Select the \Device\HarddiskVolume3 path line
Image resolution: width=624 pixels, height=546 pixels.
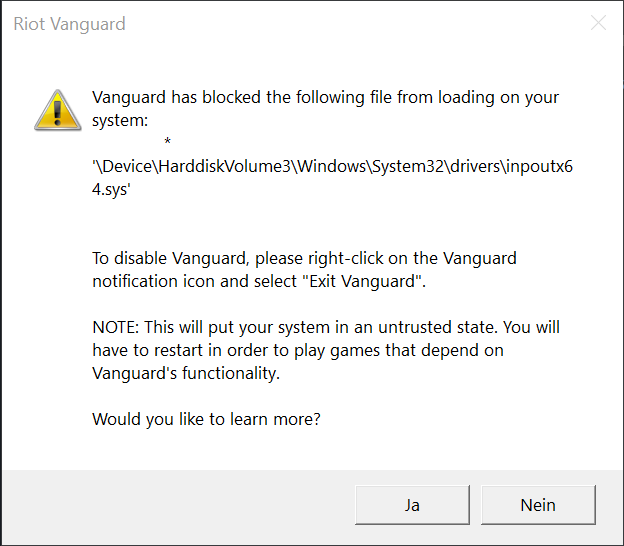coord(332,168)
